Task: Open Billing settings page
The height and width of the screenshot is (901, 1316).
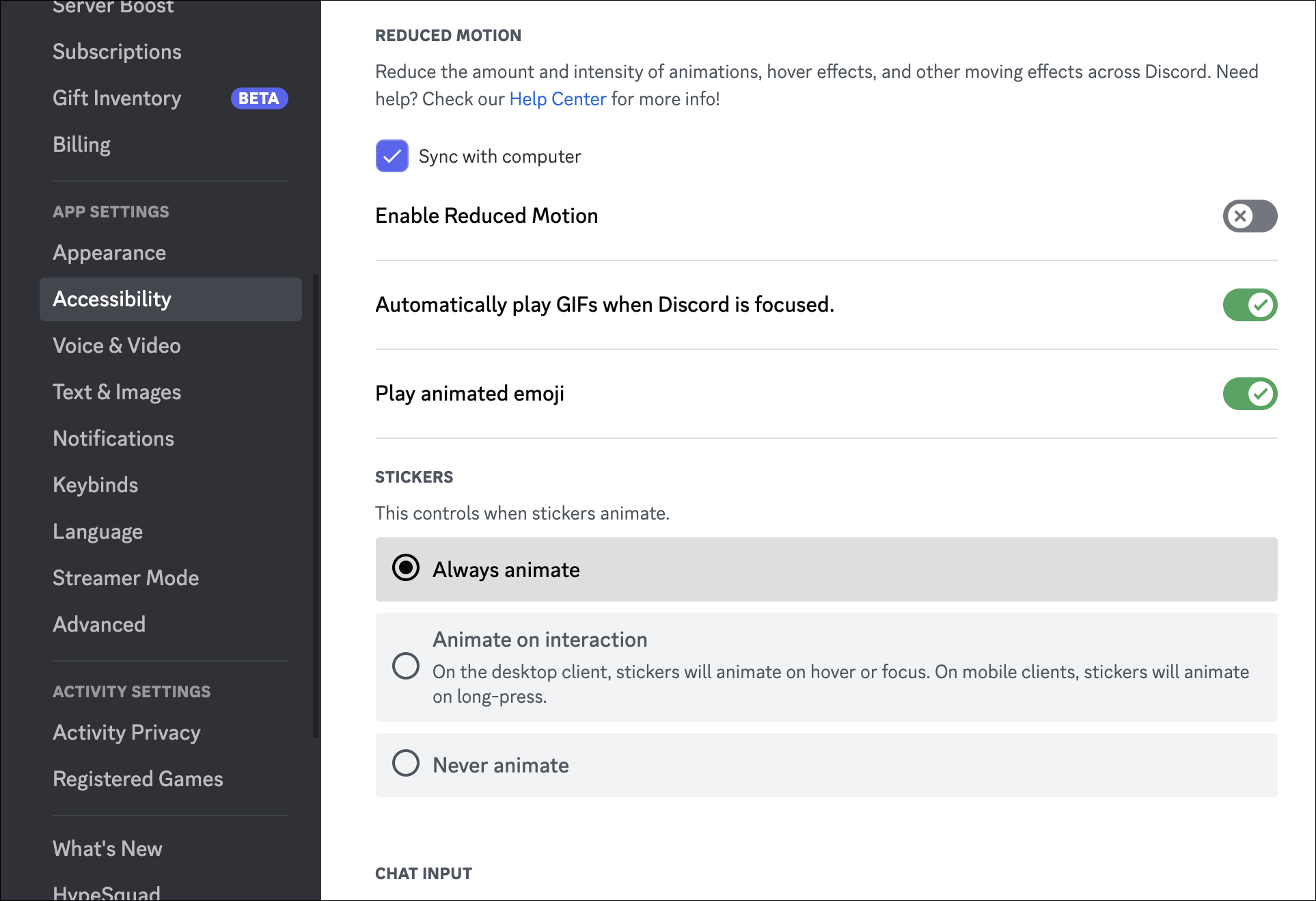Action: coord(81,144)
